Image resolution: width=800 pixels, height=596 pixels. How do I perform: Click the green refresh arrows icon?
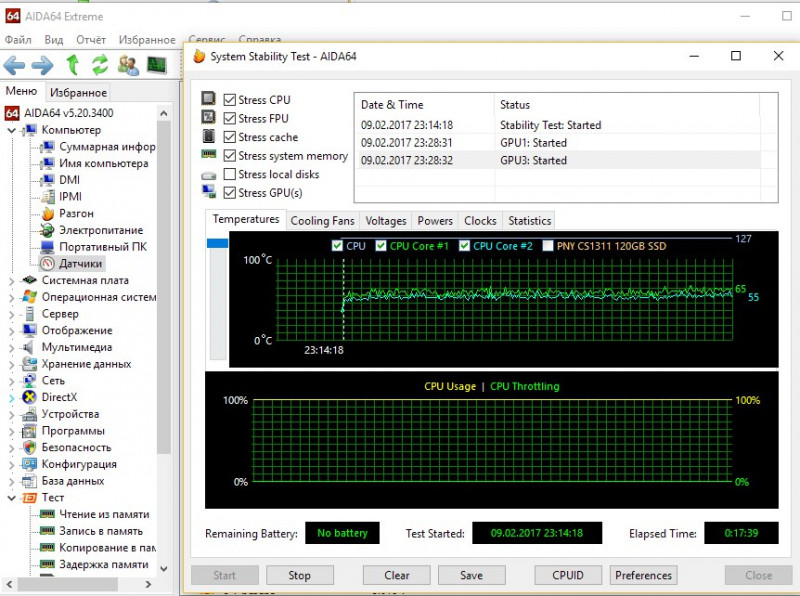click(100, 65)
